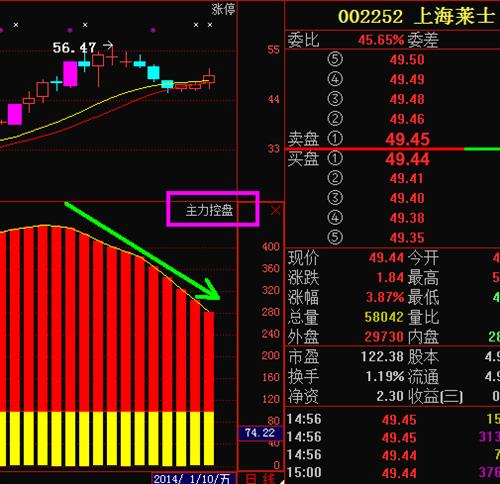This screenshot has width=500, height=484.
Task: Close the indicator panel with red X
Action: (275, 210)
